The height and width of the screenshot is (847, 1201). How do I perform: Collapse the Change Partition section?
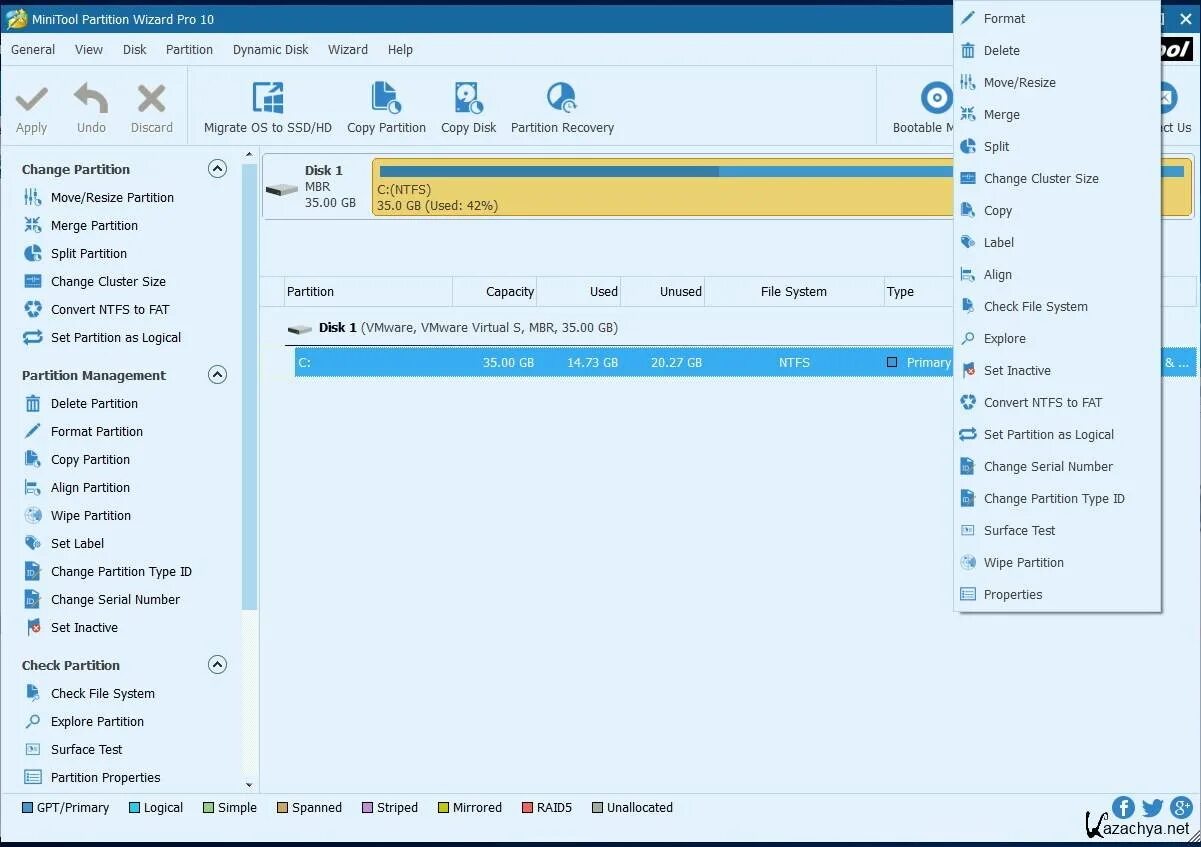(x=217, y=169)
